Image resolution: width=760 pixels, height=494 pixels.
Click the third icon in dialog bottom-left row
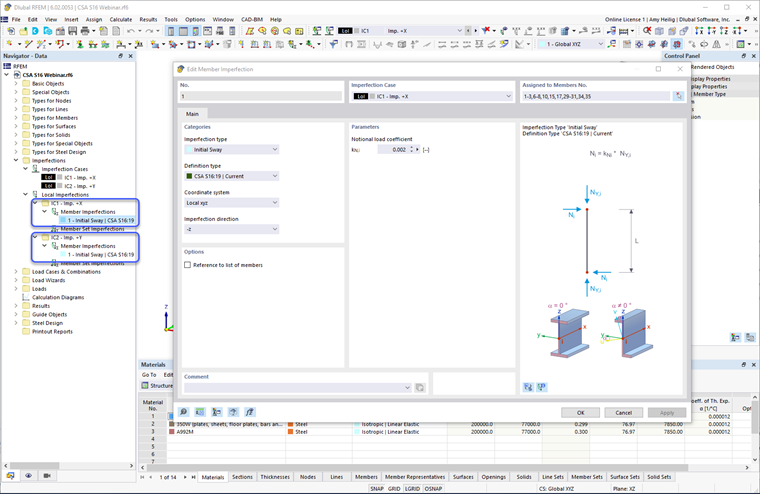click(x=216, y=412)
